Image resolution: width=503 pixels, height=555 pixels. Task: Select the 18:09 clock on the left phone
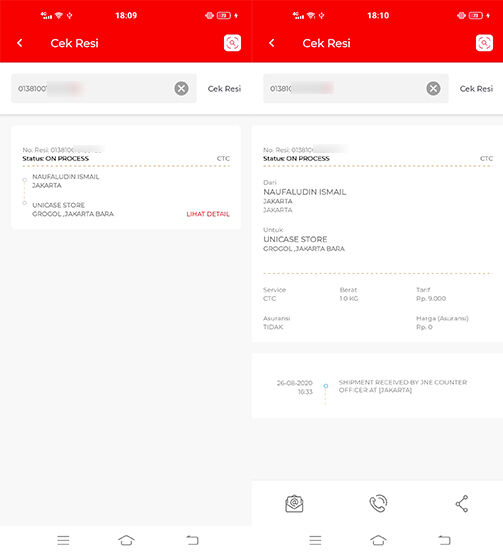(126, 15)
